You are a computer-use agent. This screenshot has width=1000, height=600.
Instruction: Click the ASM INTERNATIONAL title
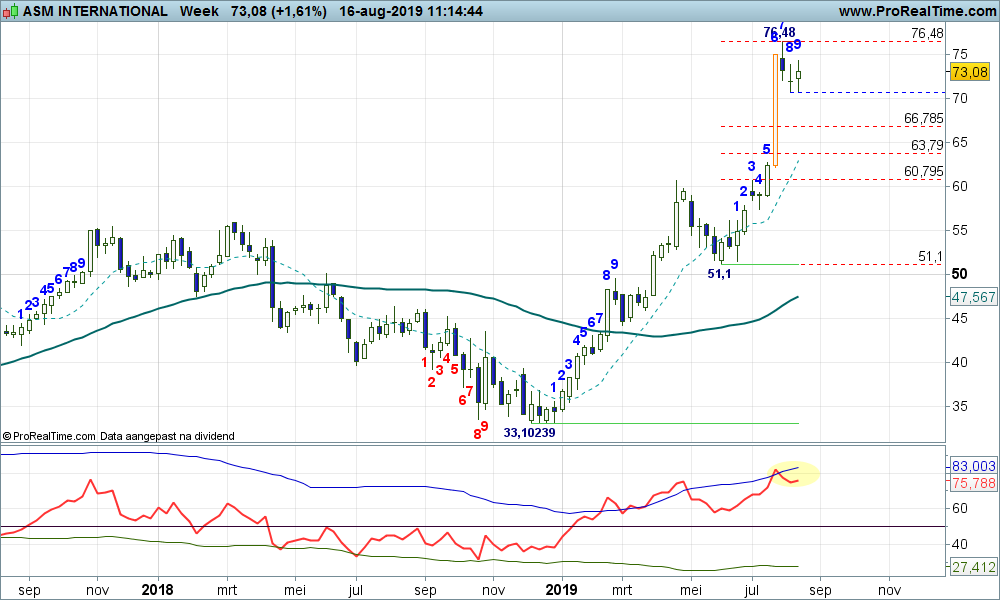coord(95,11)
